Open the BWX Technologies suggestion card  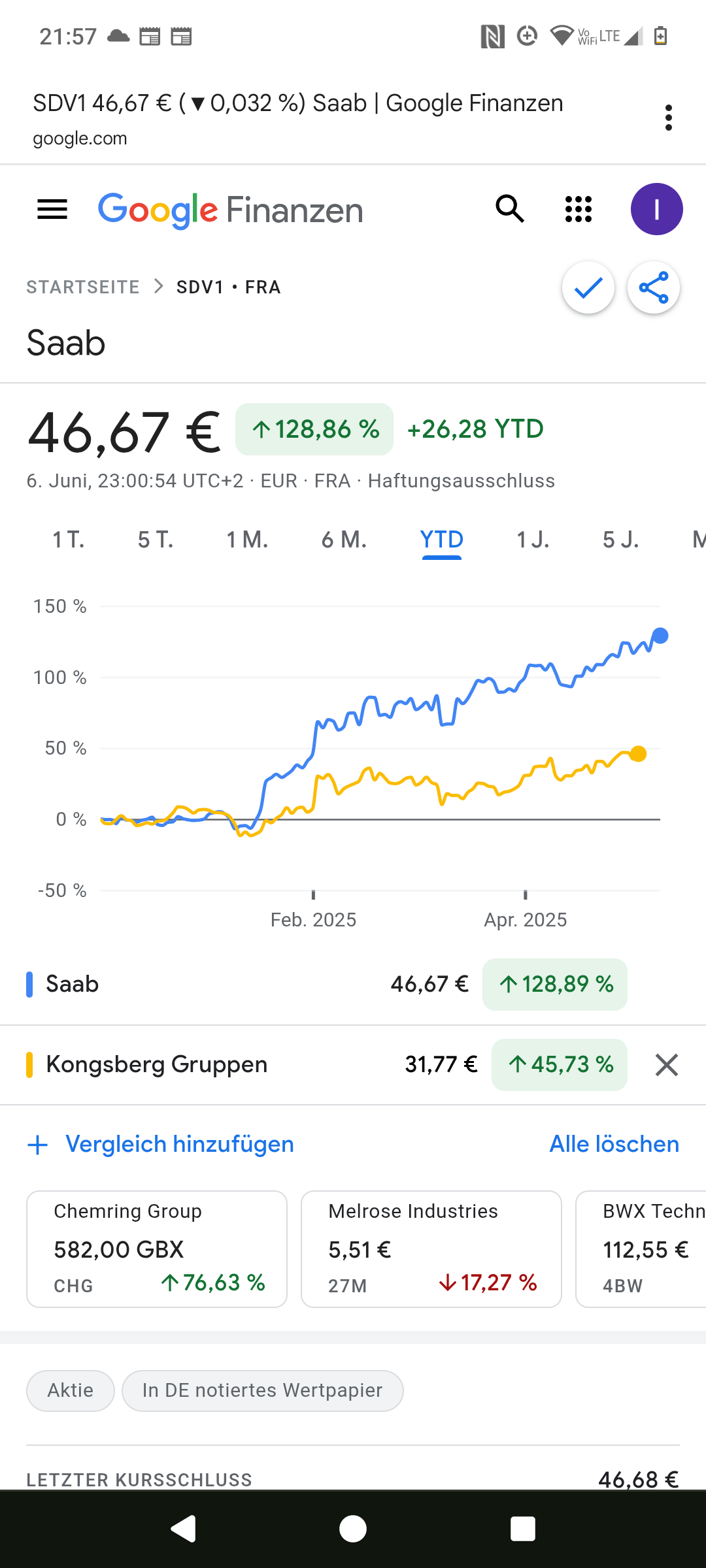coord(641,1249)
